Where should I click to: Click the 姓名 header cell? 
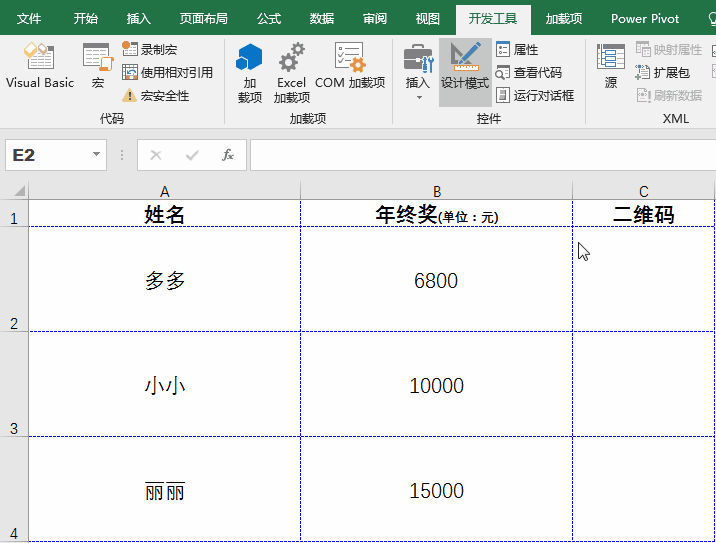point(164,213)
